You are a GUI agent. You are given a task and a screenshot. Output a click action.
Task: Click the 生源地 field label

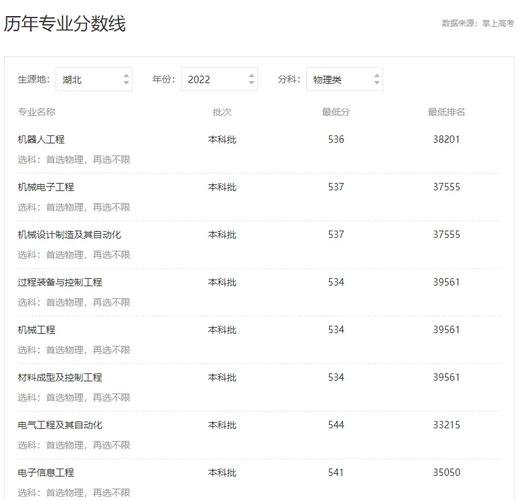click(34, 79)
